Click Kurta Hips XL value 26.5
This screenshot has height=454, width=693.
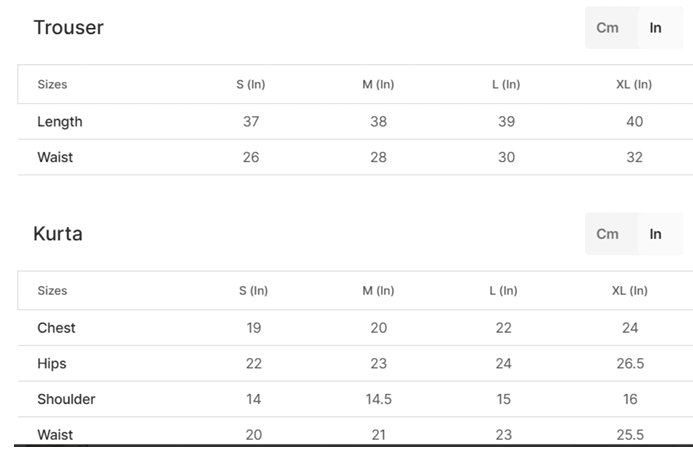pos(630,364)
